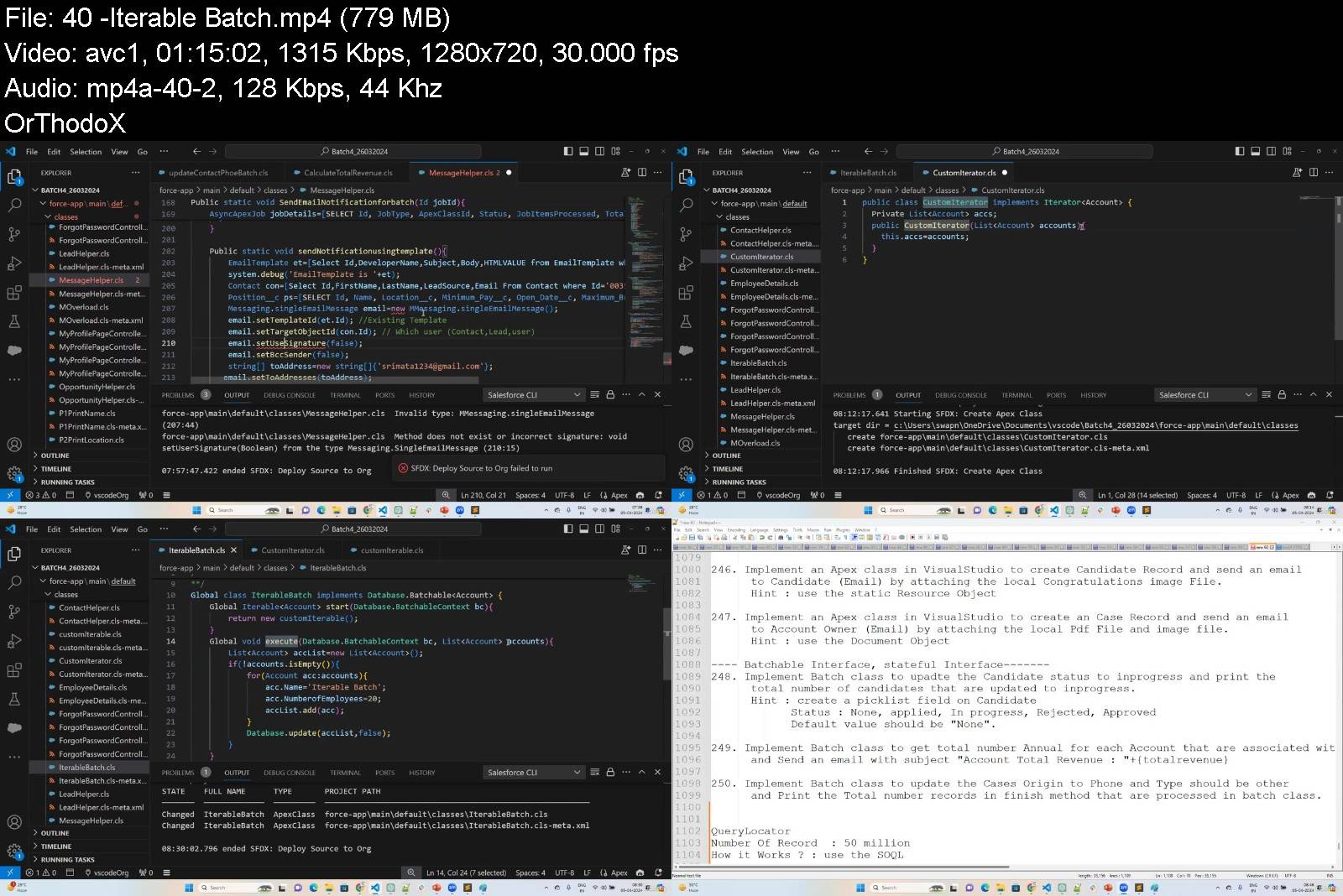Select LeadHelper.cls in MessageHelper.cls window explorer
This screenshot has width=1343, height=896.
tap(84, 253)
